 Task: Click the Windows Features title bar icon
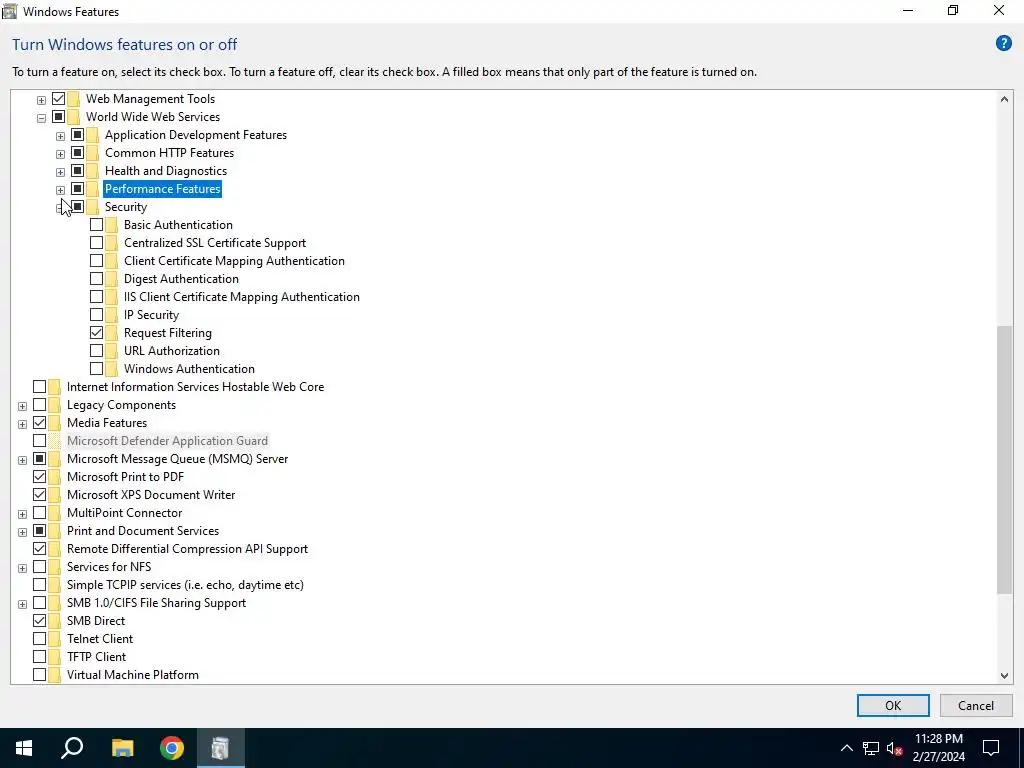[10, 11]
